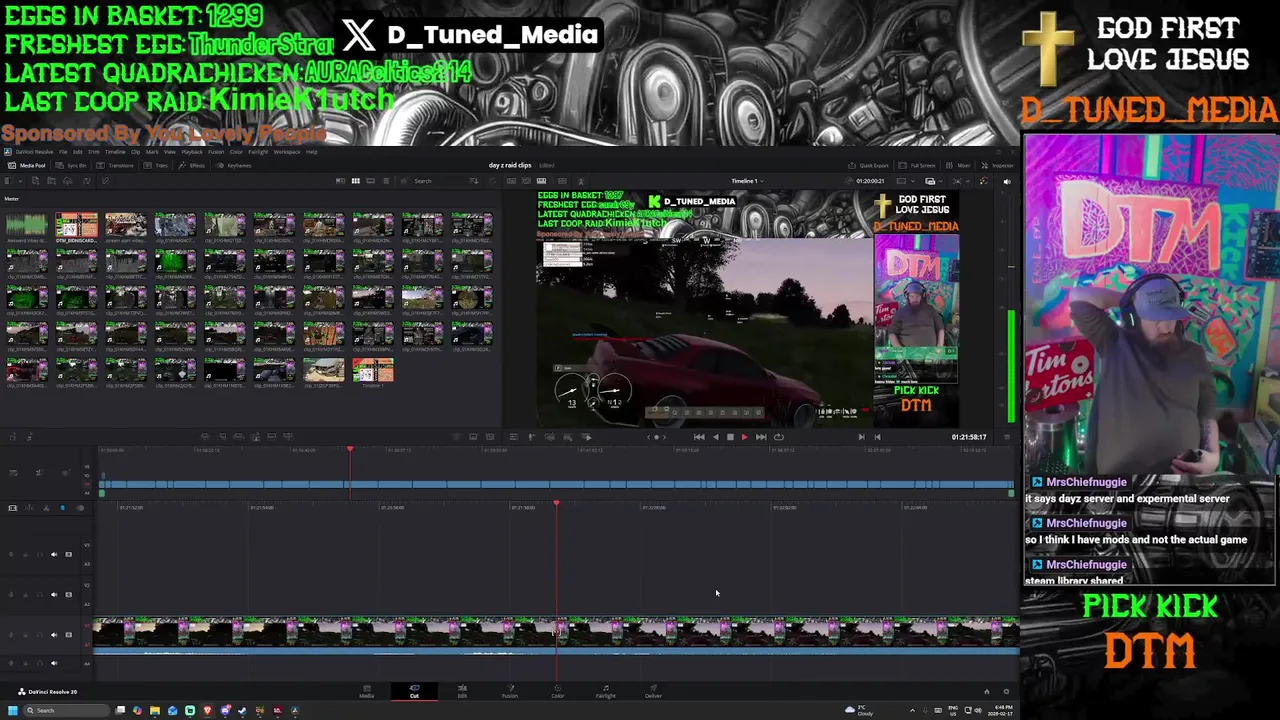This screenshot has width=1280, height=720.
Task: Open the File menu
Action: click(x=63, y=152)
